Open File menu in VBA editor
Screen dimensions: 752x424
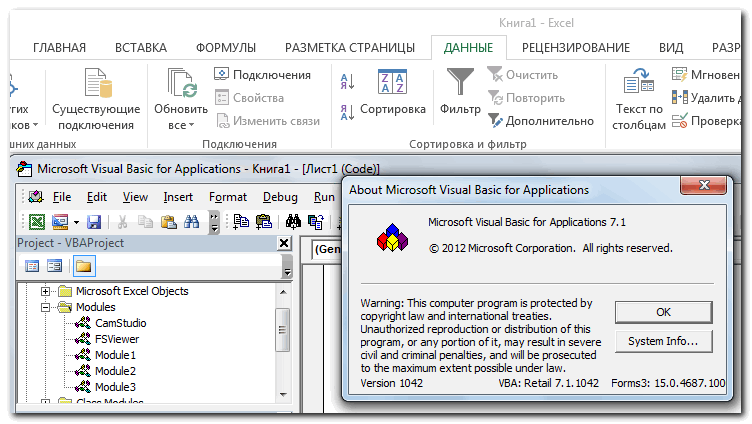(62, 197)
